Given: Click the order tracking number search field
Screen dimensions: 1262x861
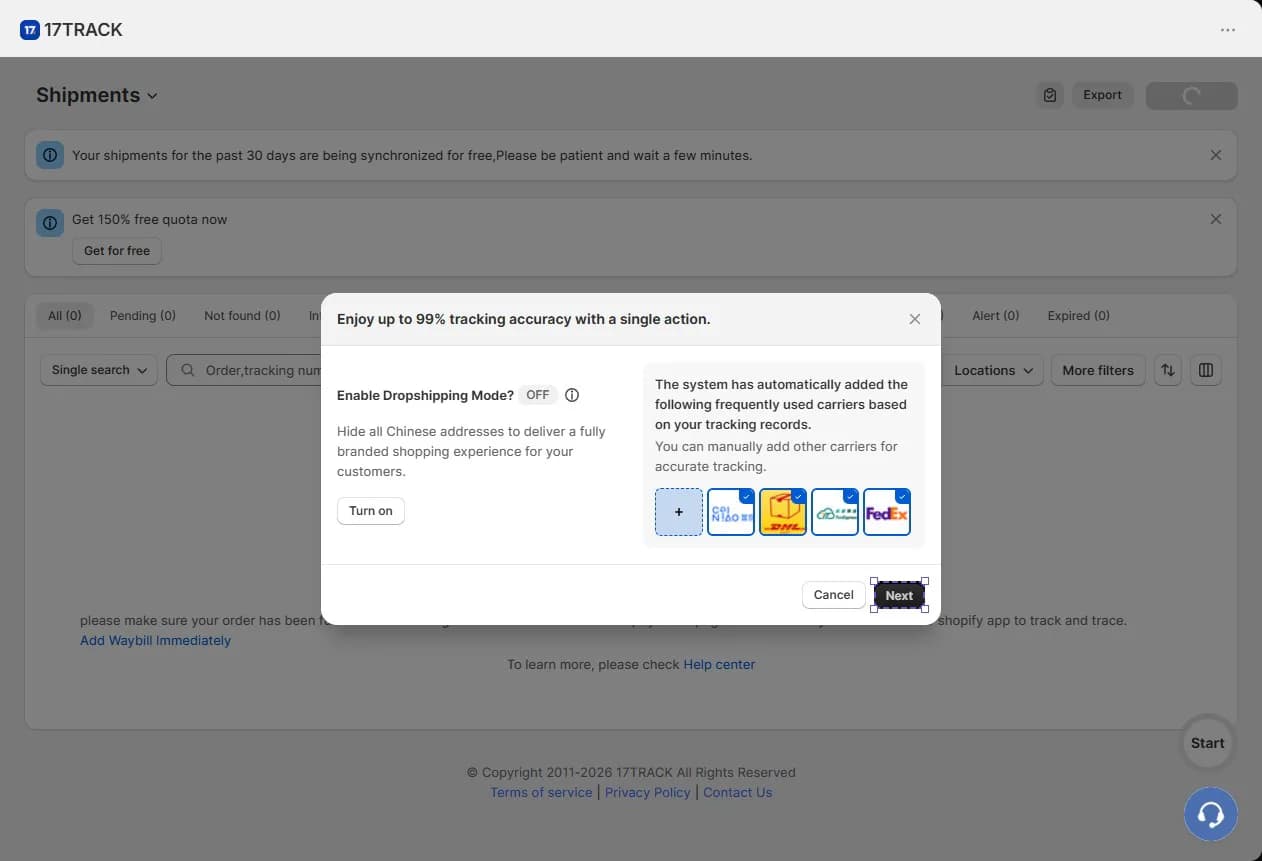Looking at the screenshot, I should click(x=244, y=370).
